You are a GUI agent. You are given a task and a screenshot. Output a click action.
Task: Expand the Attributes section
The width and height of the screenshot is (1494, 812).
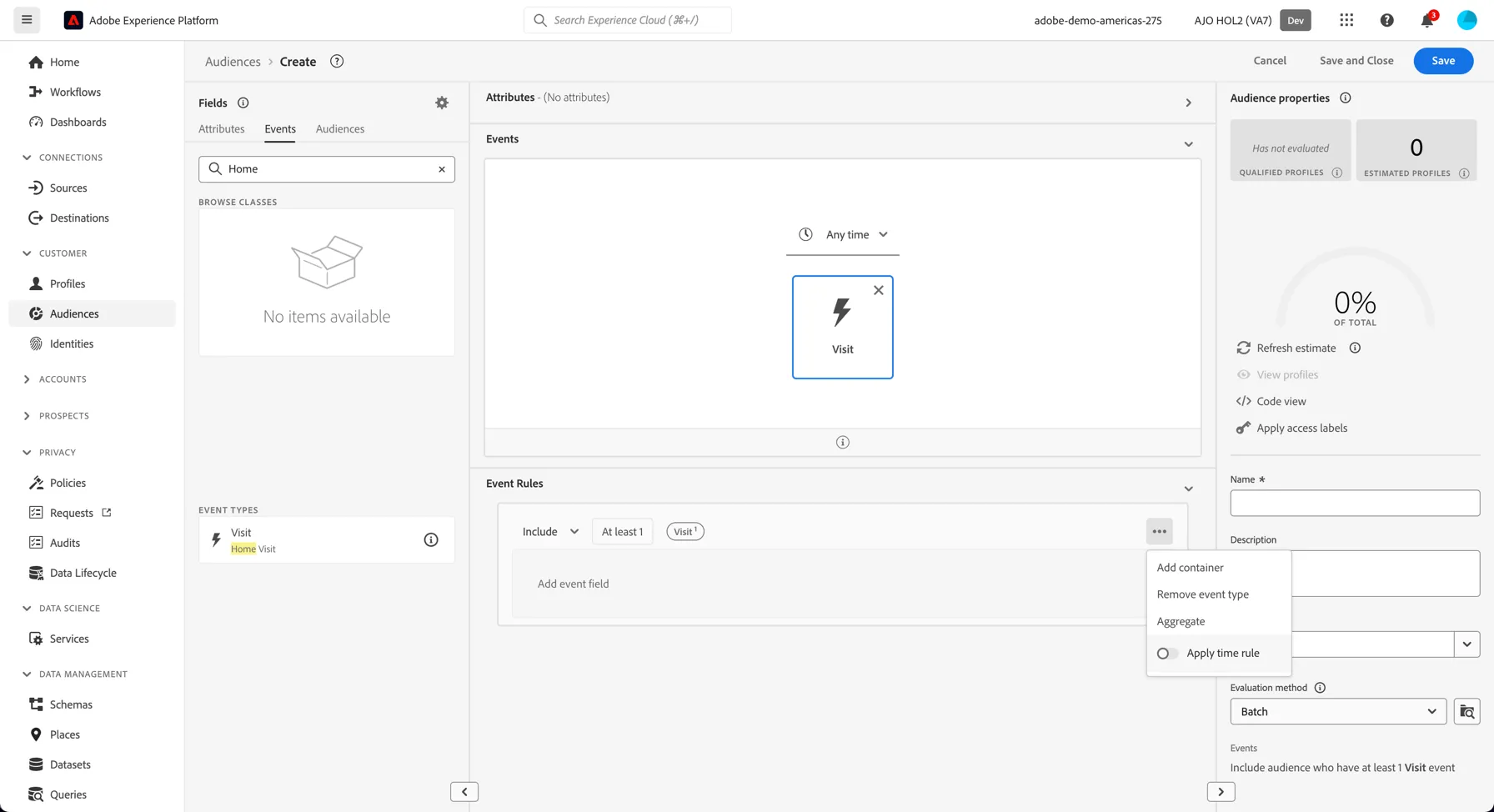(x=1188, y=103)
